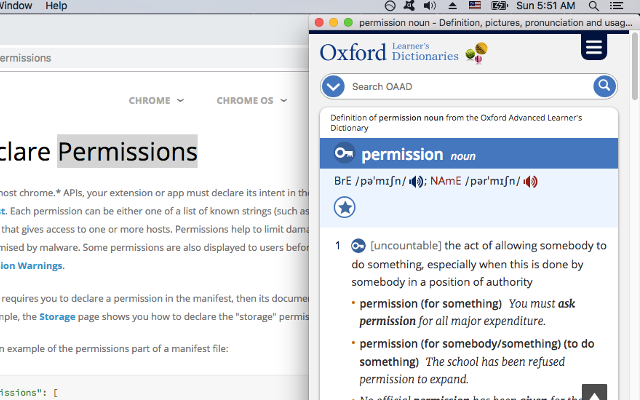Click the docs page address bar text
640x400 pixels.
(25, 58)
